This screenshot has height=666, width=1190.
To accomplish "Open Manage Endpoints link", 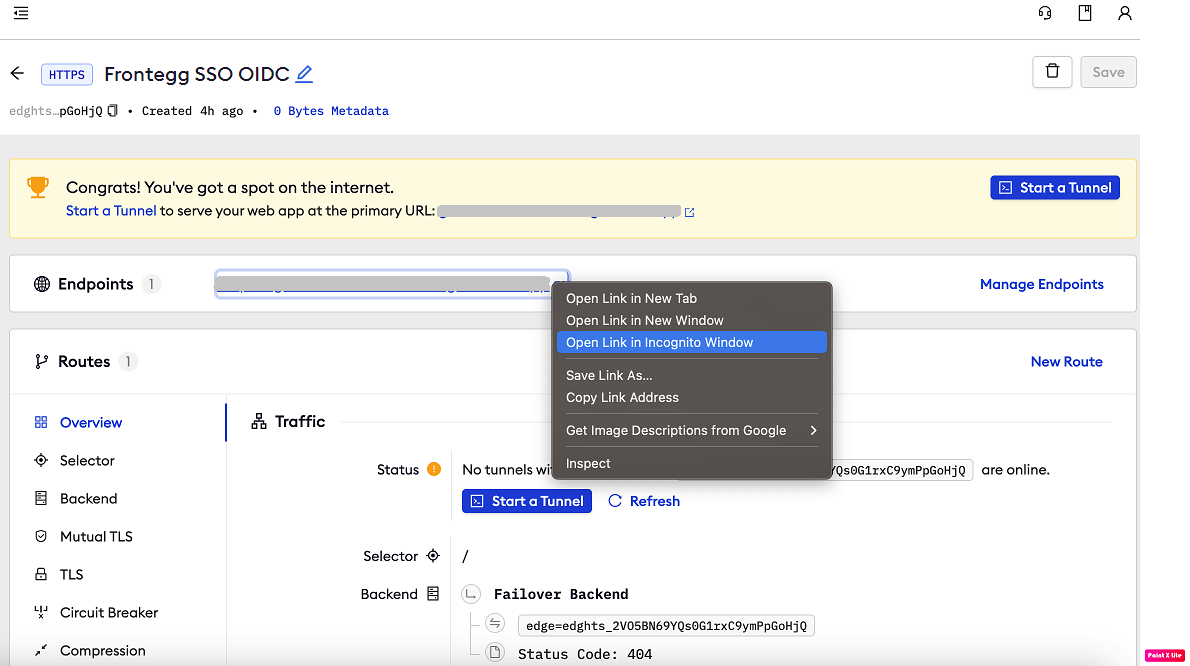I will pos(1041,284).
